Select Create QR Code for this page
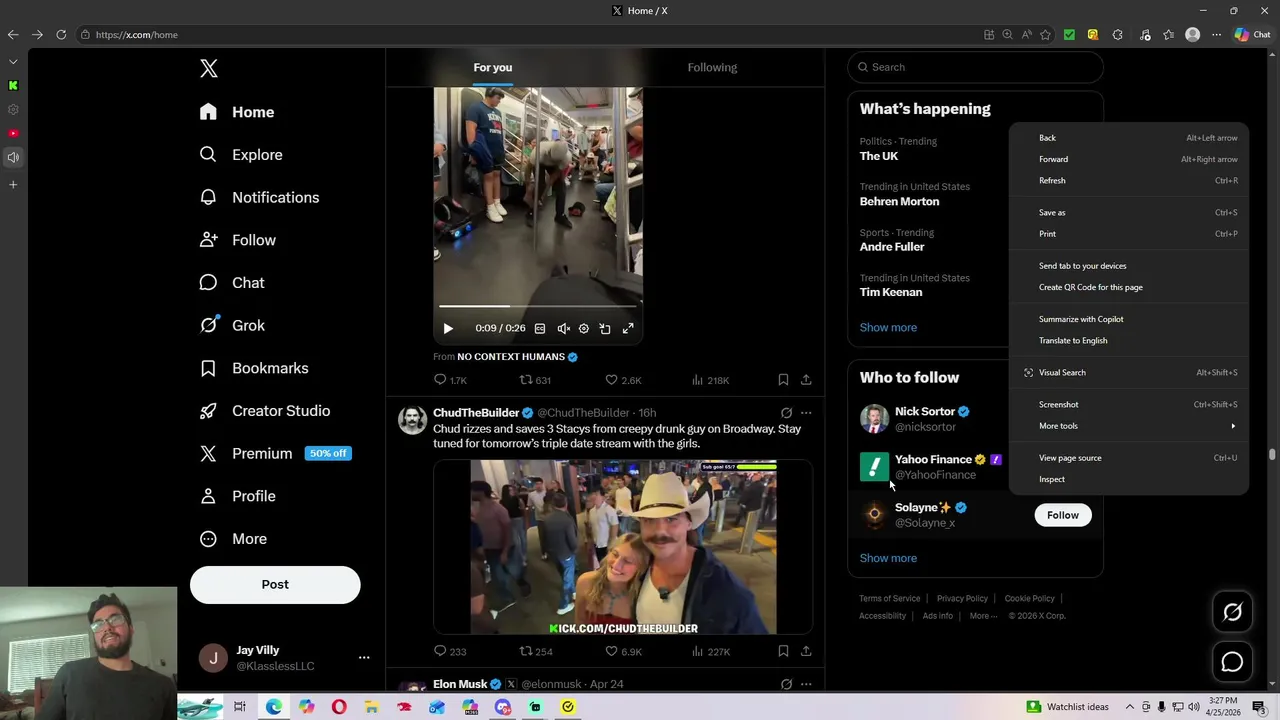 point(1128,287)
